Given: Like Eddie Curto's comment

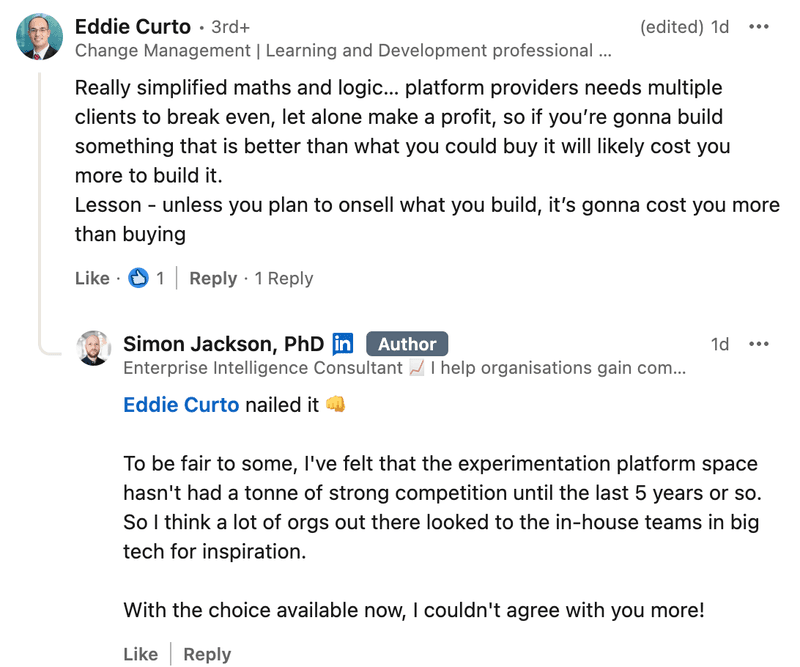Looking at the screenshot, I should click(x=91, y=278).
